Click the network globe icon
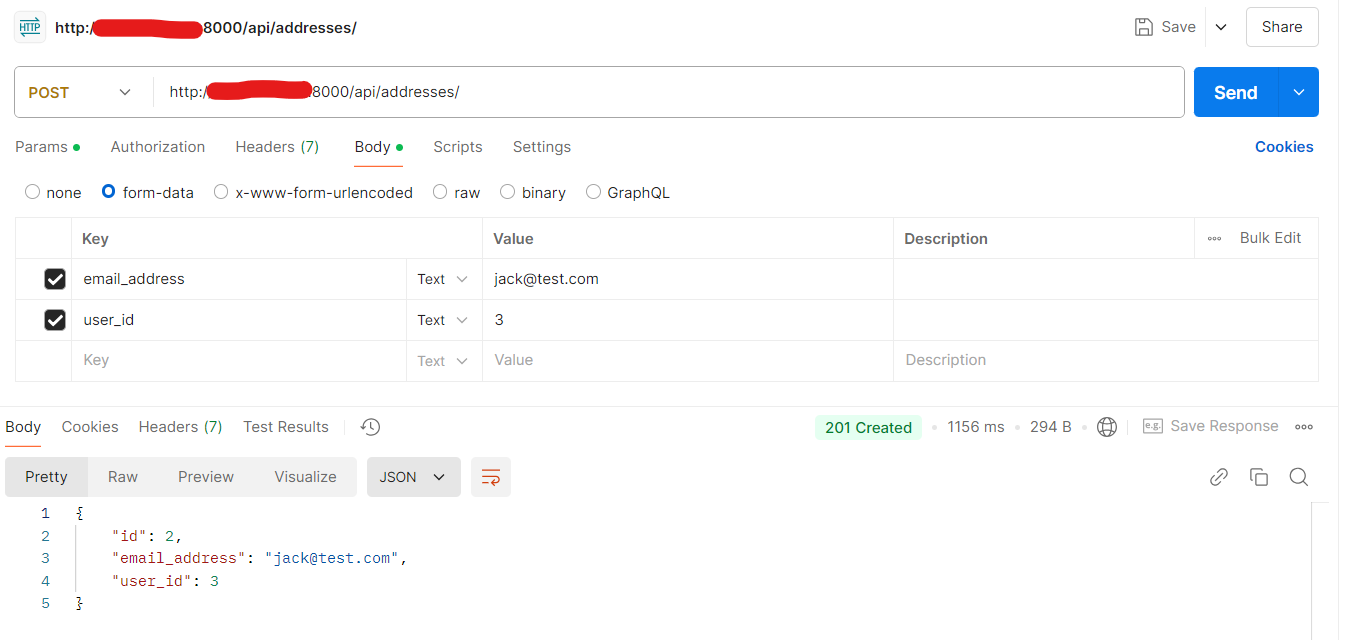Image resolution: width=1353 pixels, height=640 pixels. 1107,427
